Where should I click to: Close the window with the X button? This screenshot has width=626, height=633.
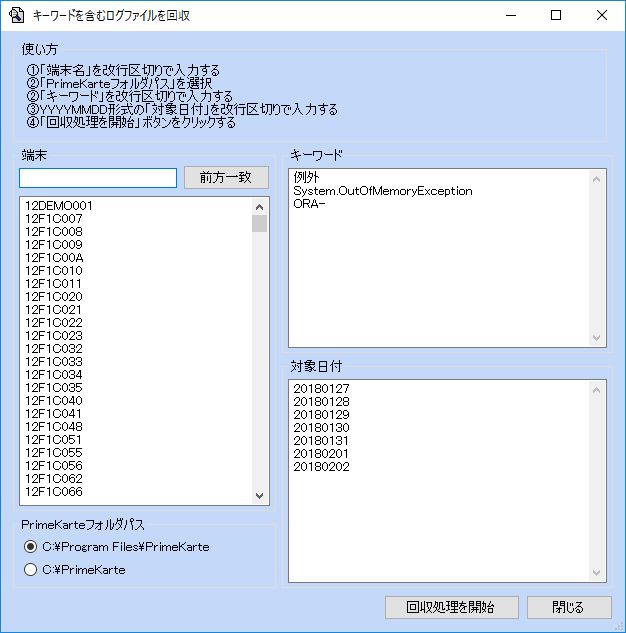tap(602, 15)
